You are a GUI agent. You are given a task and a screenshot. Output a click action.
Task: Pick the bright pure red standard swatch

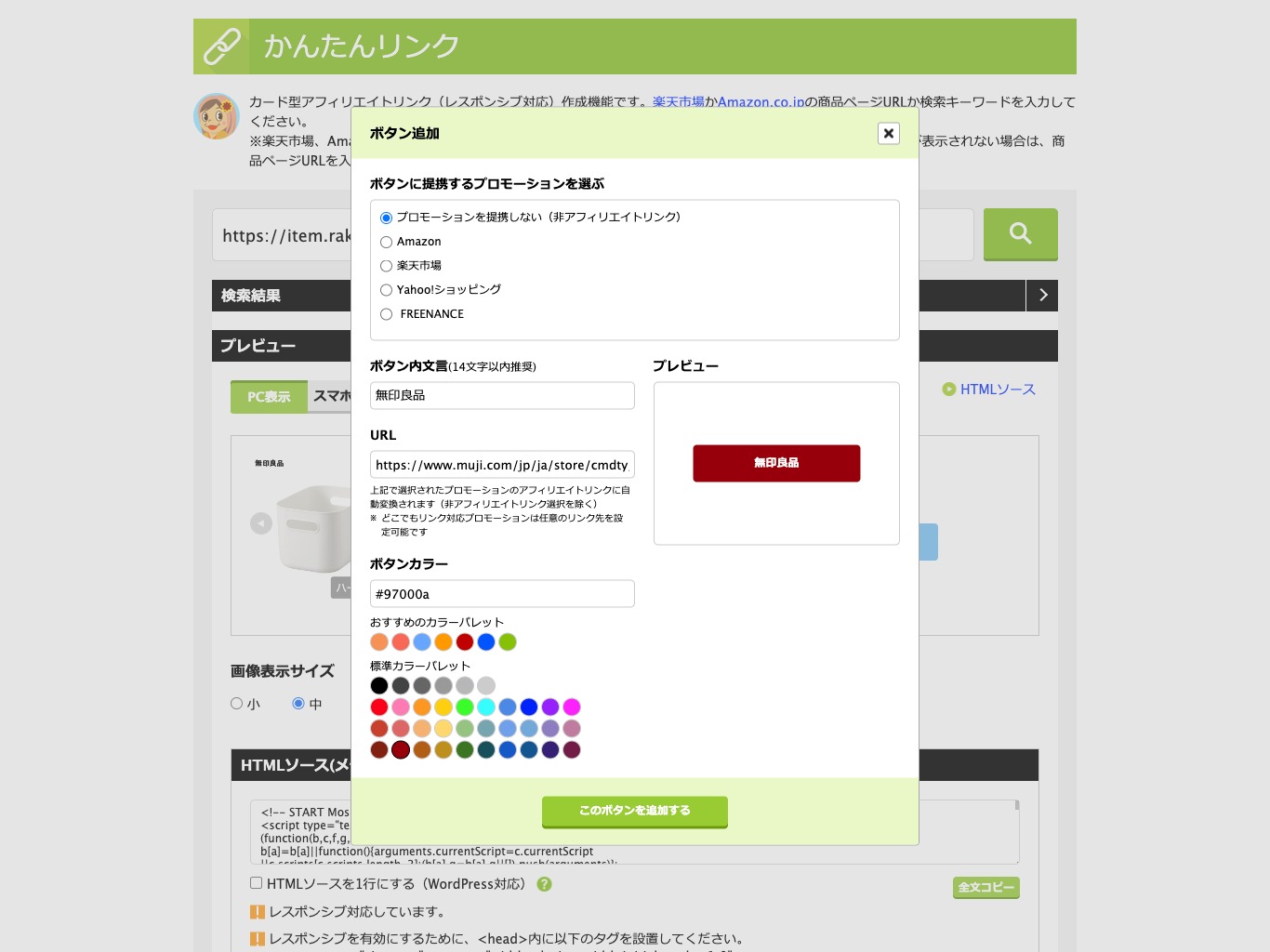coord(379,707)
